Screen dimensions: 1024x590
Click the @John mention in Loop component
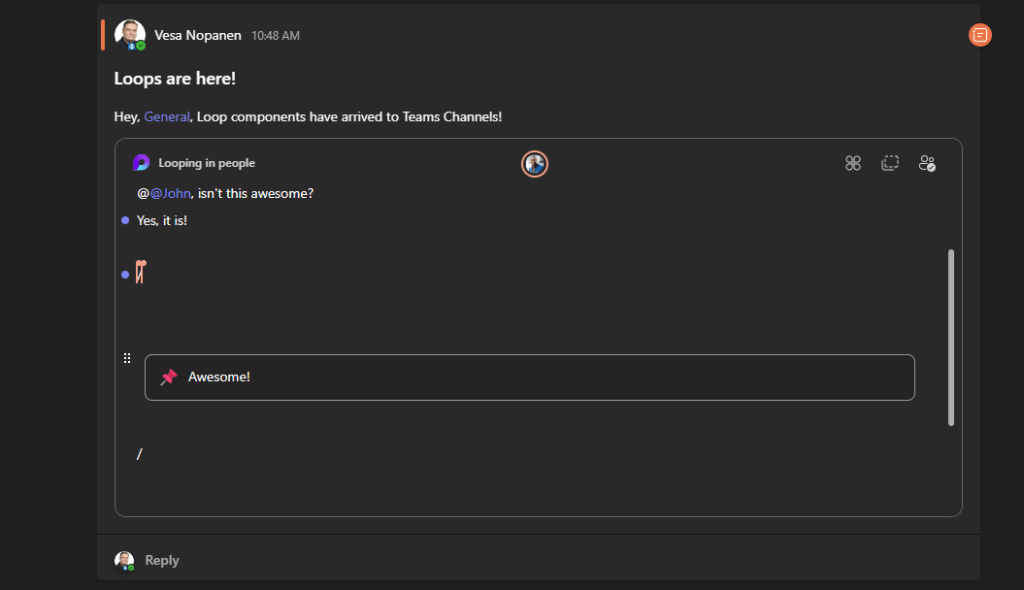[x=170, y=193]
